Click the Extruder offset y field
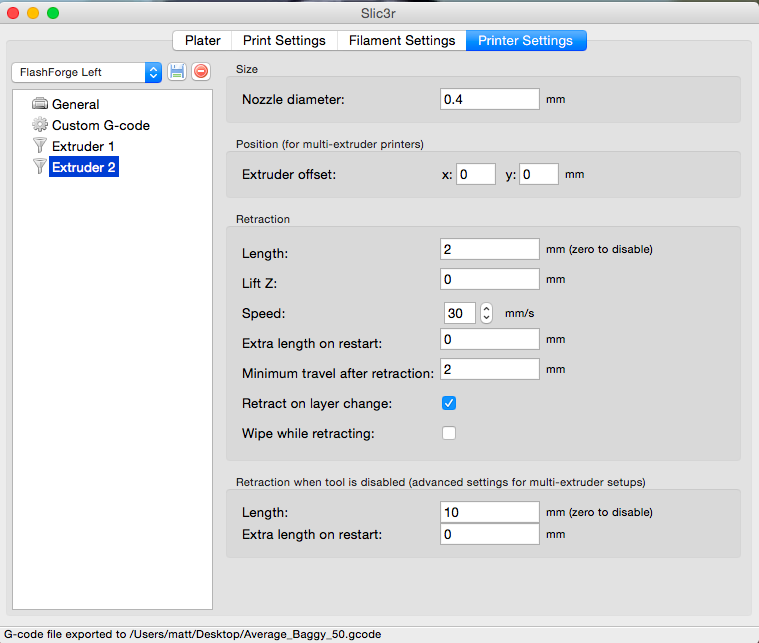The width and height of the screenshot is (759, 643). (x=538, y=174)
